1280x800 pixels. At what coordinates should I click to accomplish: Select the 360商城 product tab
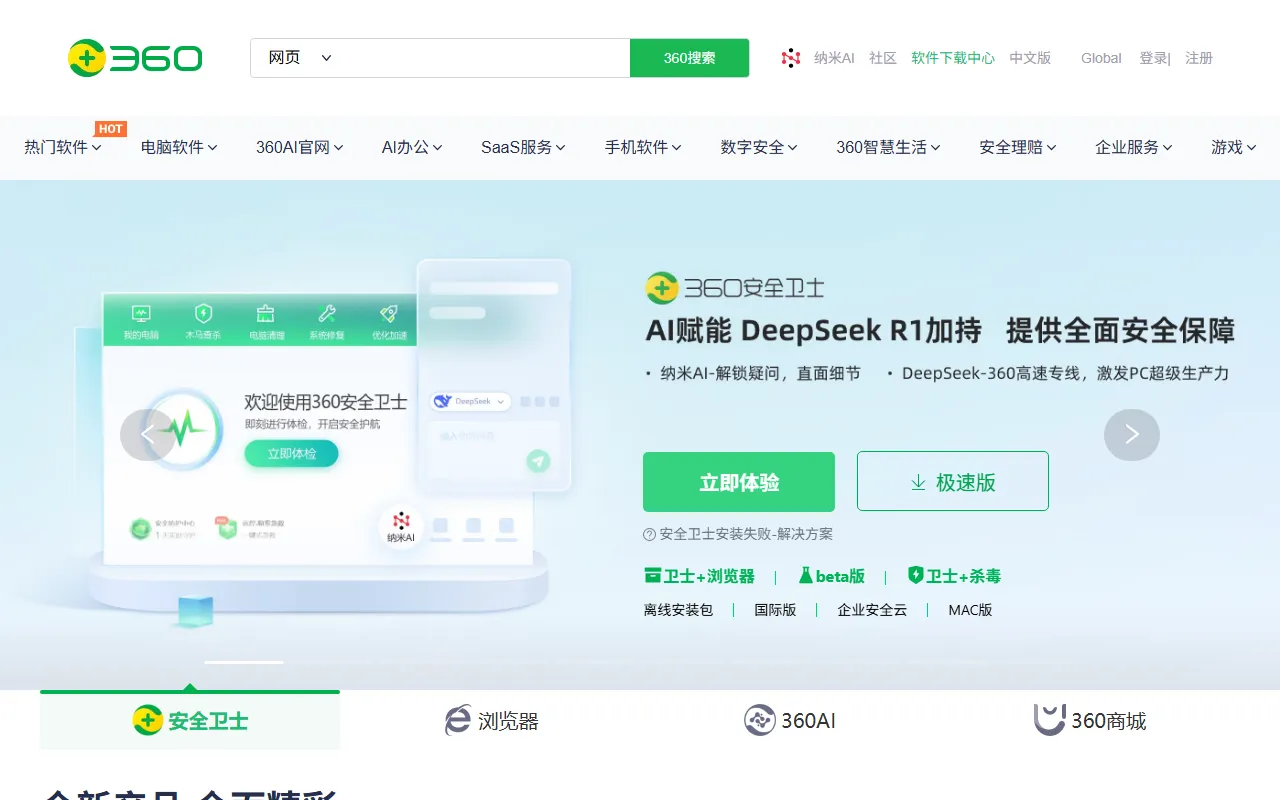pos(1090,720)
